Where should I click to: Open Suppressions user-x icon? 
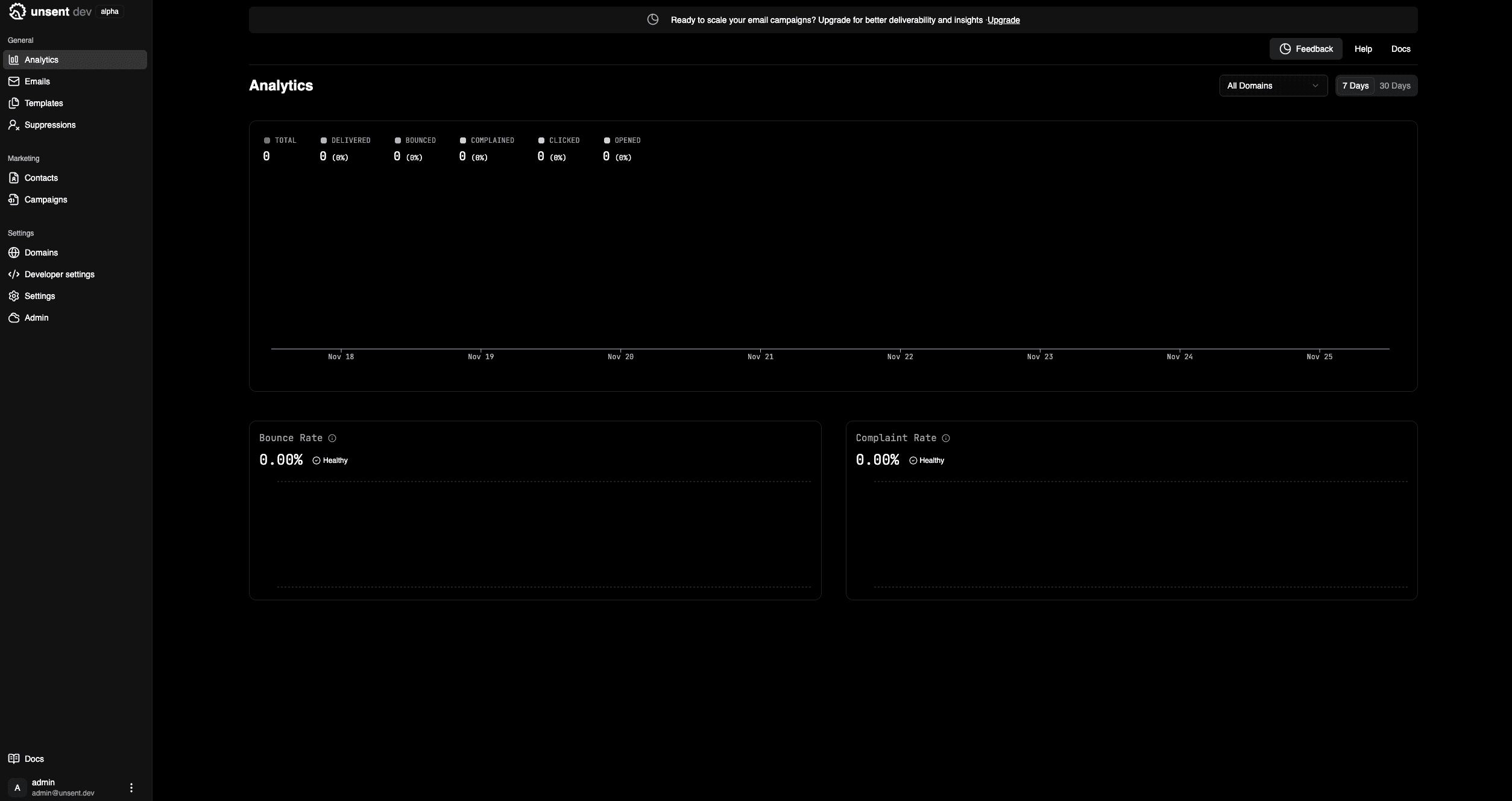pos(14,125)
